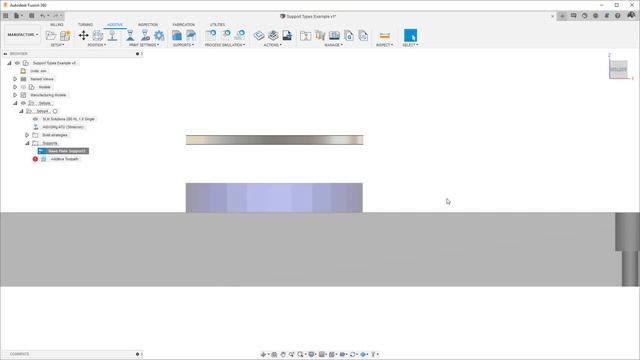The width and height of the screenshot is (640, 360).
Task: Open the Process Simulation dropdown menu
Action: tap(225, 45)
